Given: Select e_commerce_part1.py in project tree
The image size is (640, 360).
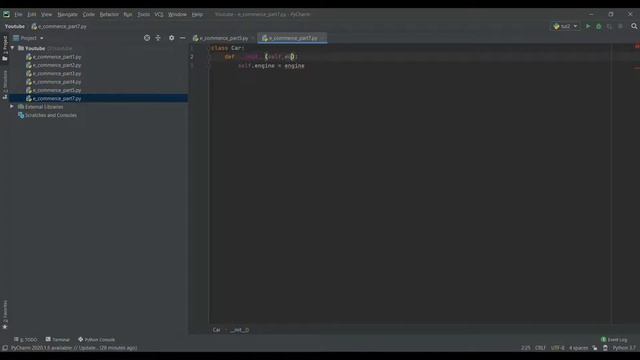Looking at the screenshot, I should click(x=53, y=57).
